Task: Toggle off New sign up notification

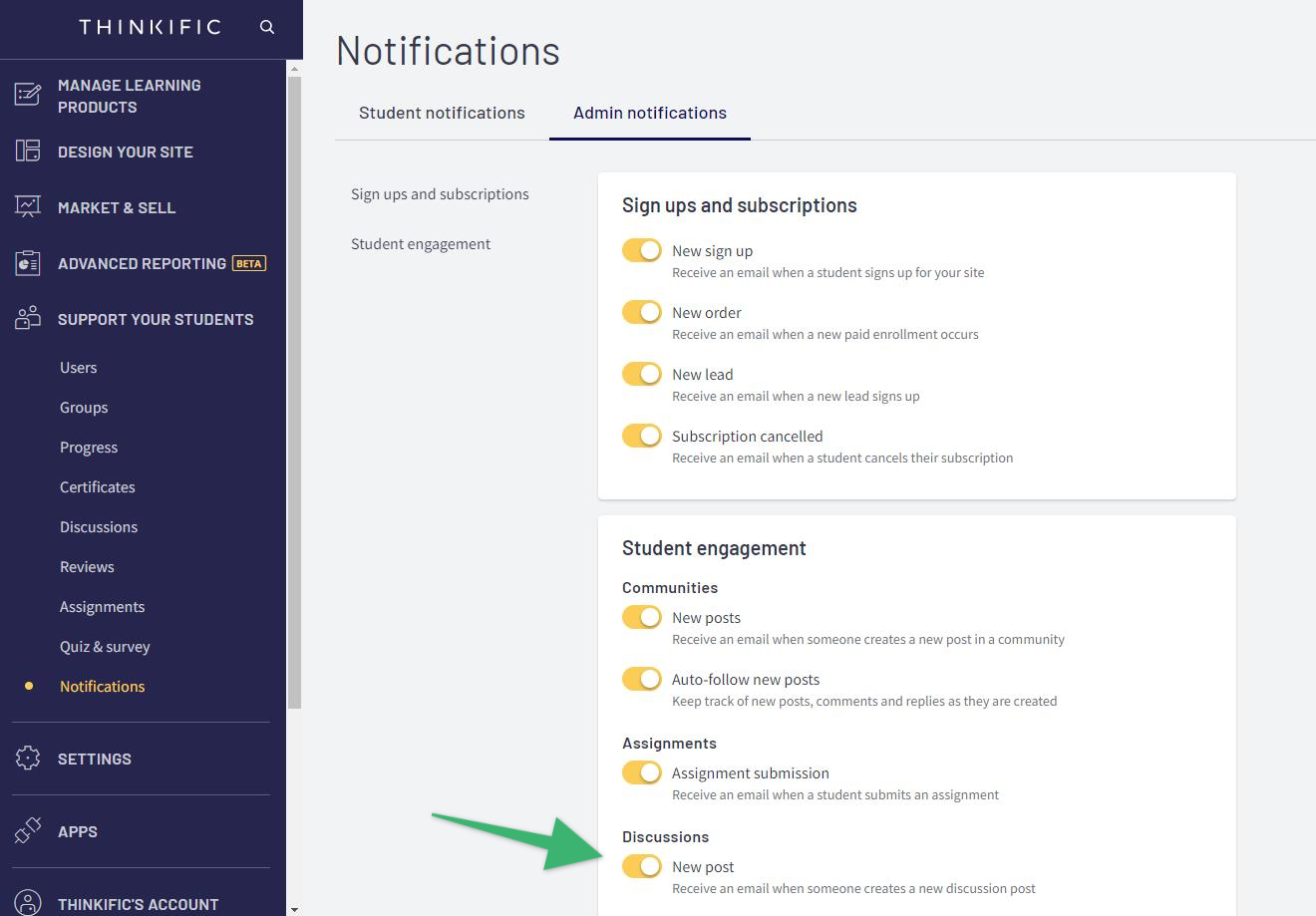Action: (x=642, y=250)
